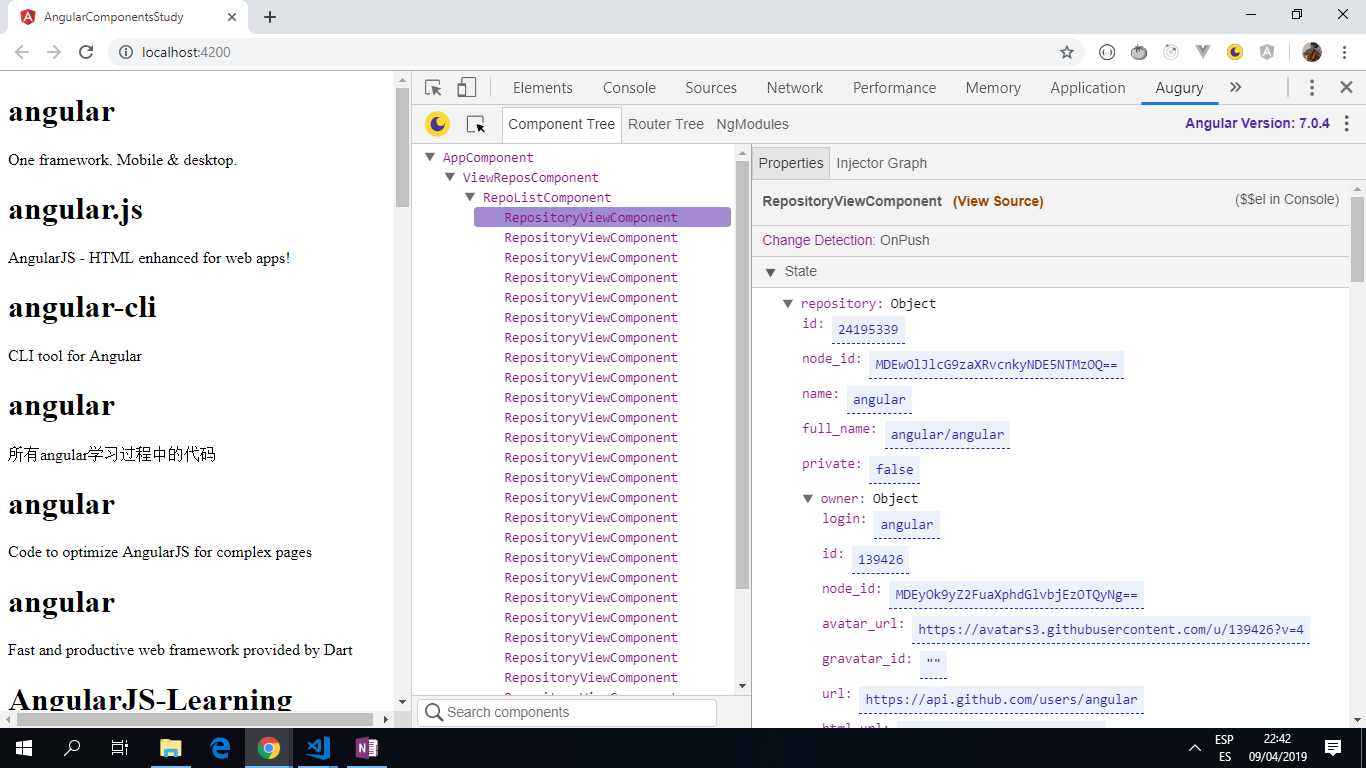Activate Augury's select element tool
This screenshot has height=768, width=1366.
click(x=476, y=124)
